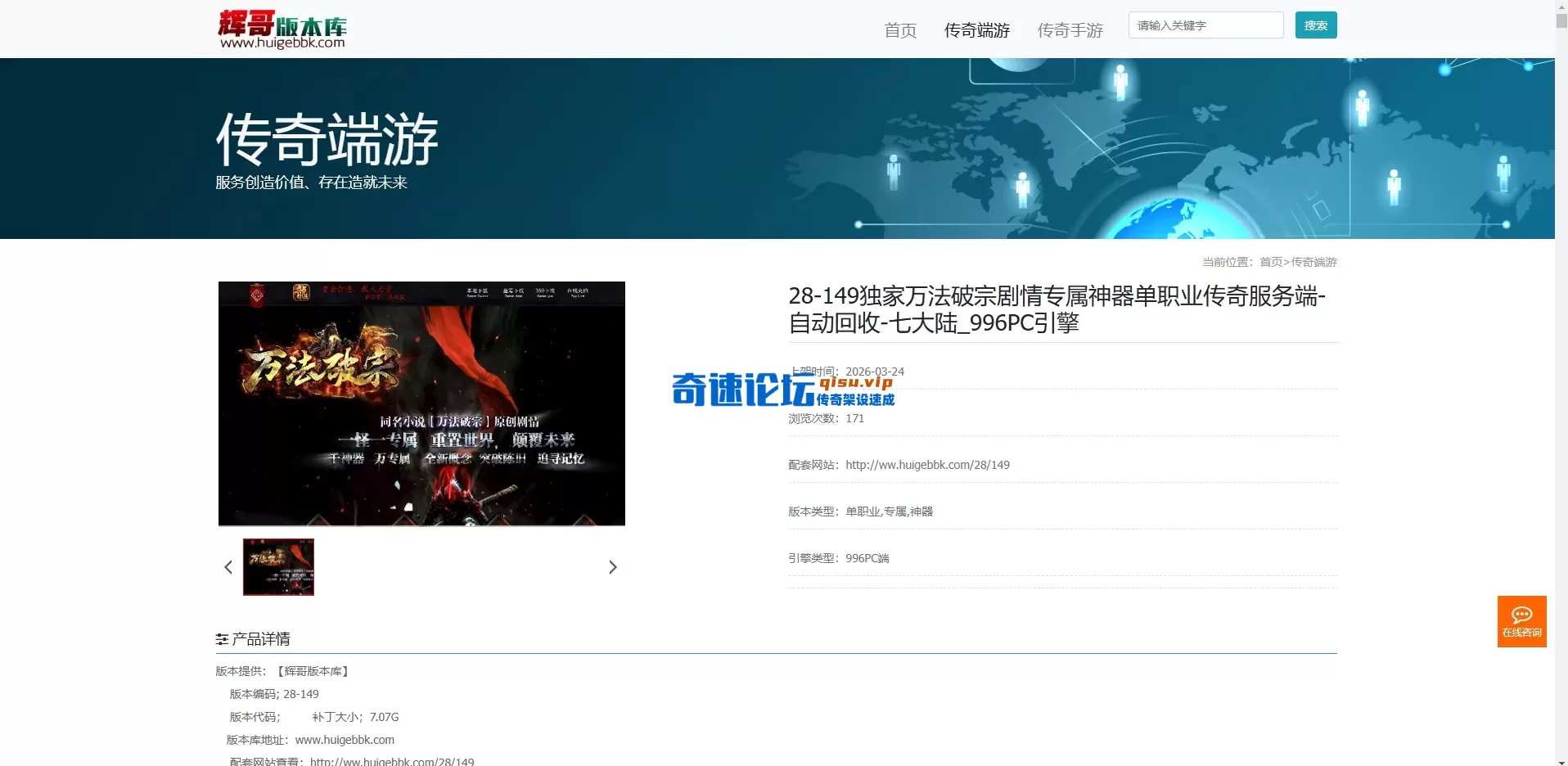The height and width of the screenshot is (766, 1568).
Task: Click the product title starting with 28-149
Action: click(x=1056, y=309)
